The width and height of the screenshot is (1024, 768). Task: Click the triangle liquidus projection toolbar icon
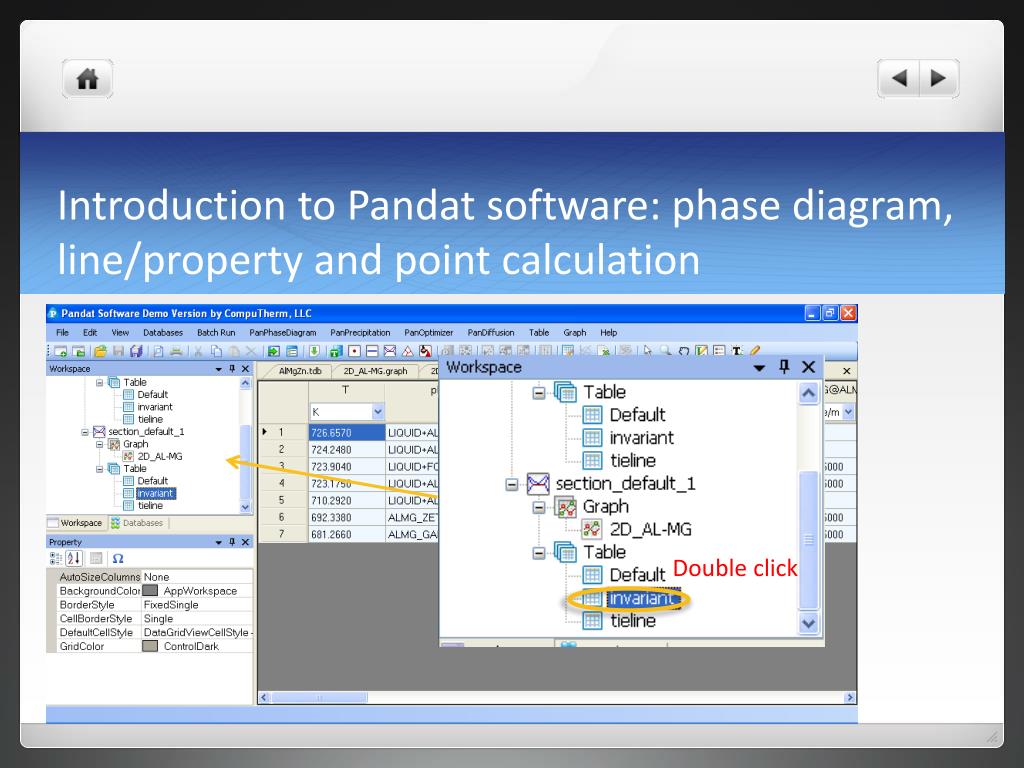408,351
